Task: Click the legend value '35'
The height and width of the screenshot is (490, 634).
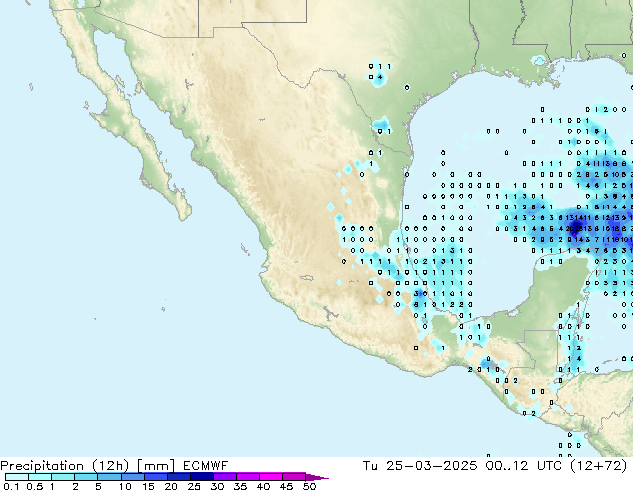Action: pos(240,486)
